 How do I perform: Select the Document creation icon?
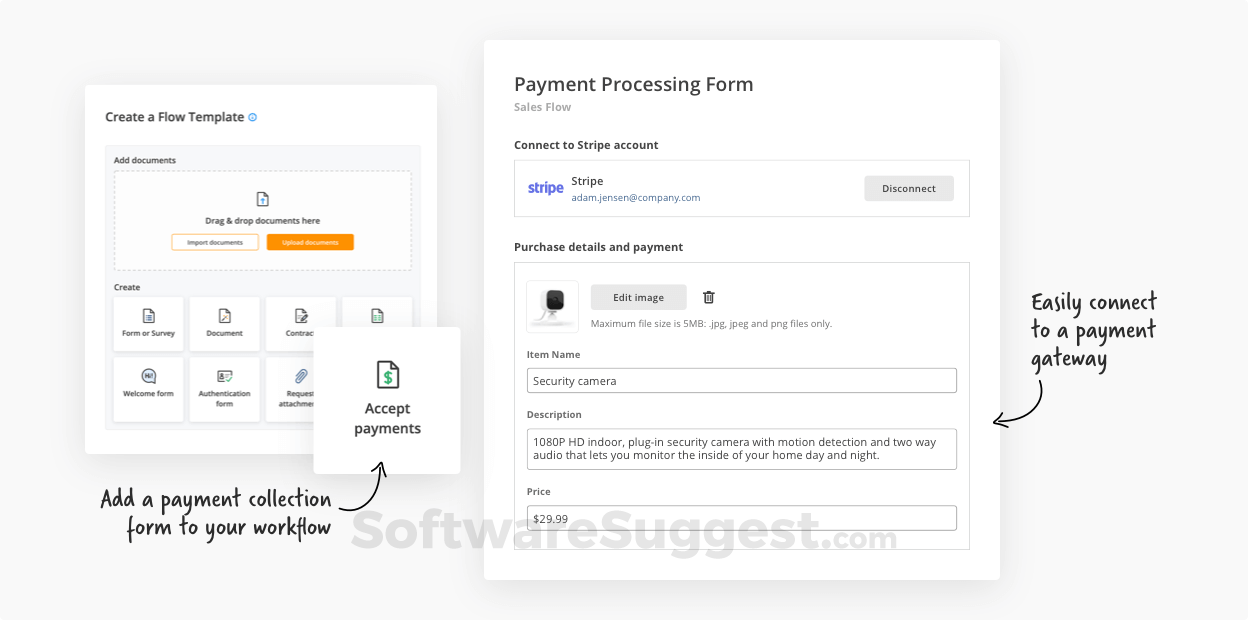(x=225, y=316)
